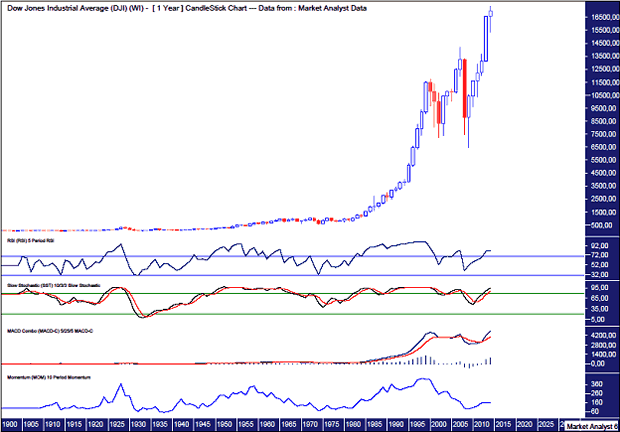Click the RSI 52,00 scale value

tap(601, 265)
